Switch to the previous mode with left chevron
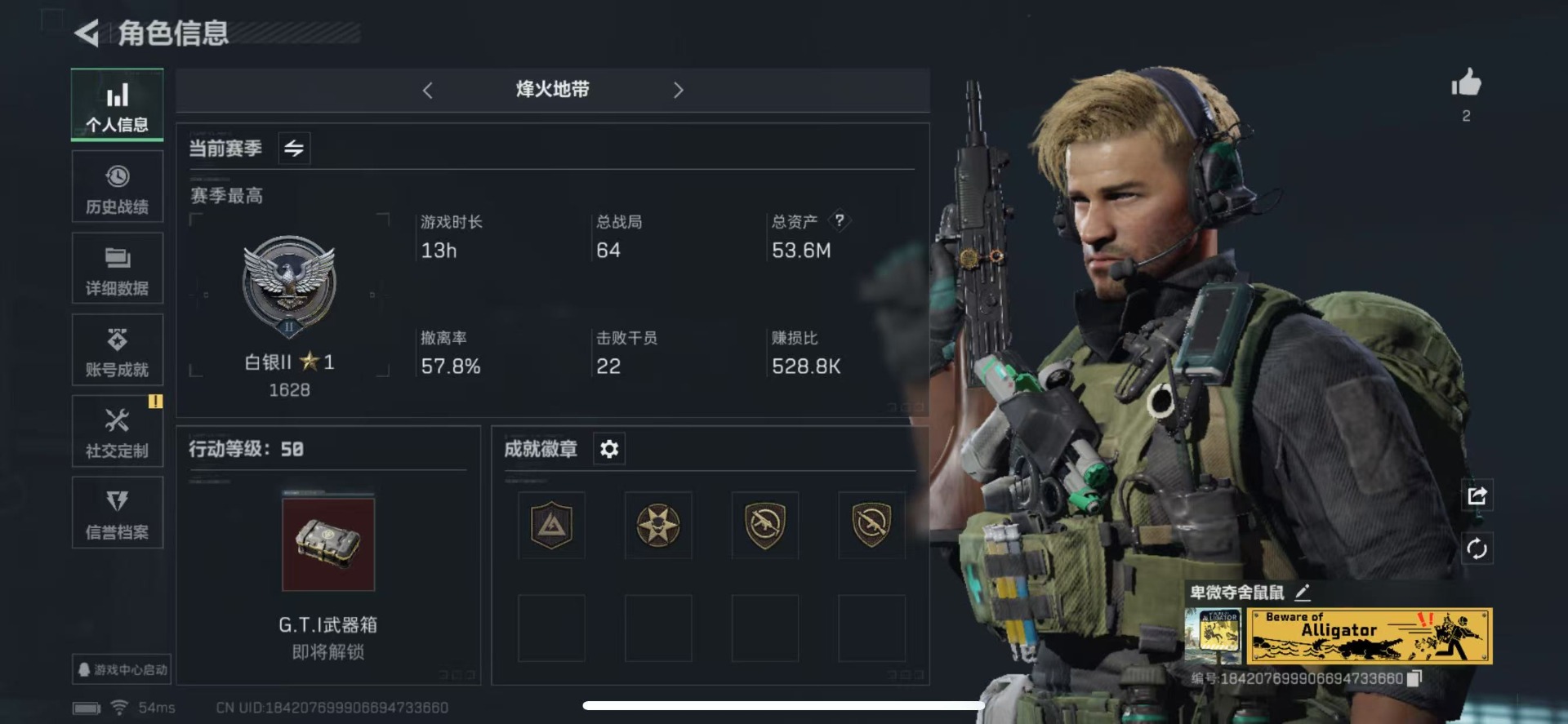This screenshot has height=724, width=1568. coord(427,91)
